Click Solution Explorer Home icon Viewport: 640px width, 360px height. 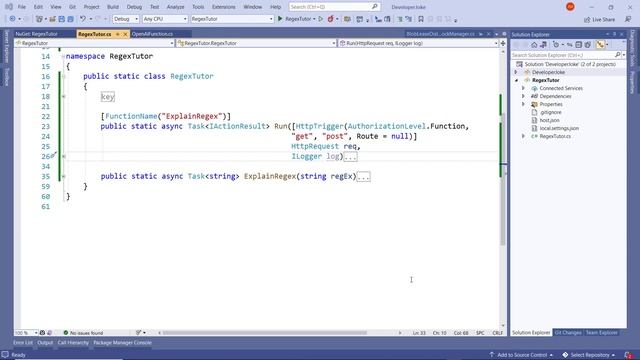click(534, 45)
